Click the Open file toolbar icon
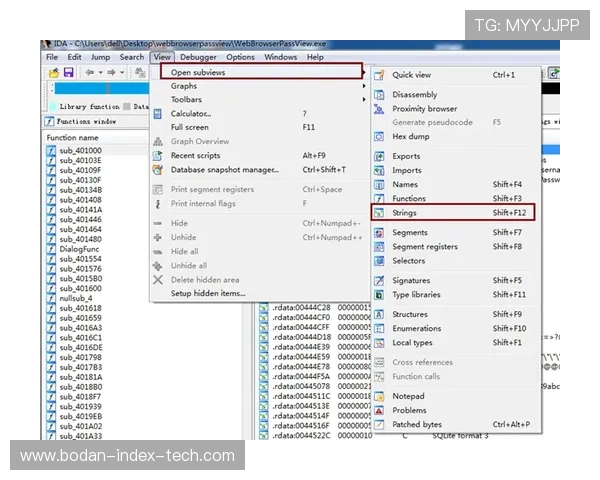The width and height of the screenshot is (600, 480). pyautogui.click(x=53, y=73)
